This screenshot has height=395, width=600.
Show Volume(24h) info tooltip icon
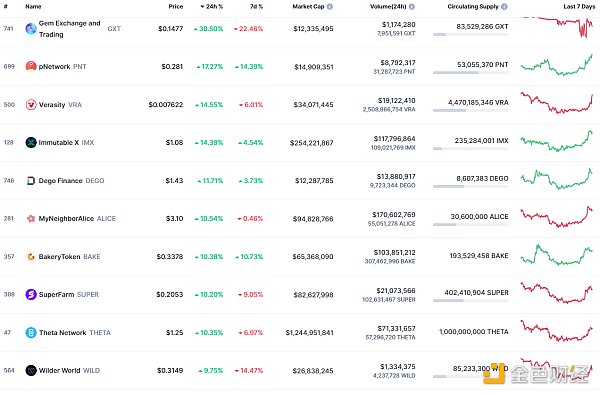412,7
